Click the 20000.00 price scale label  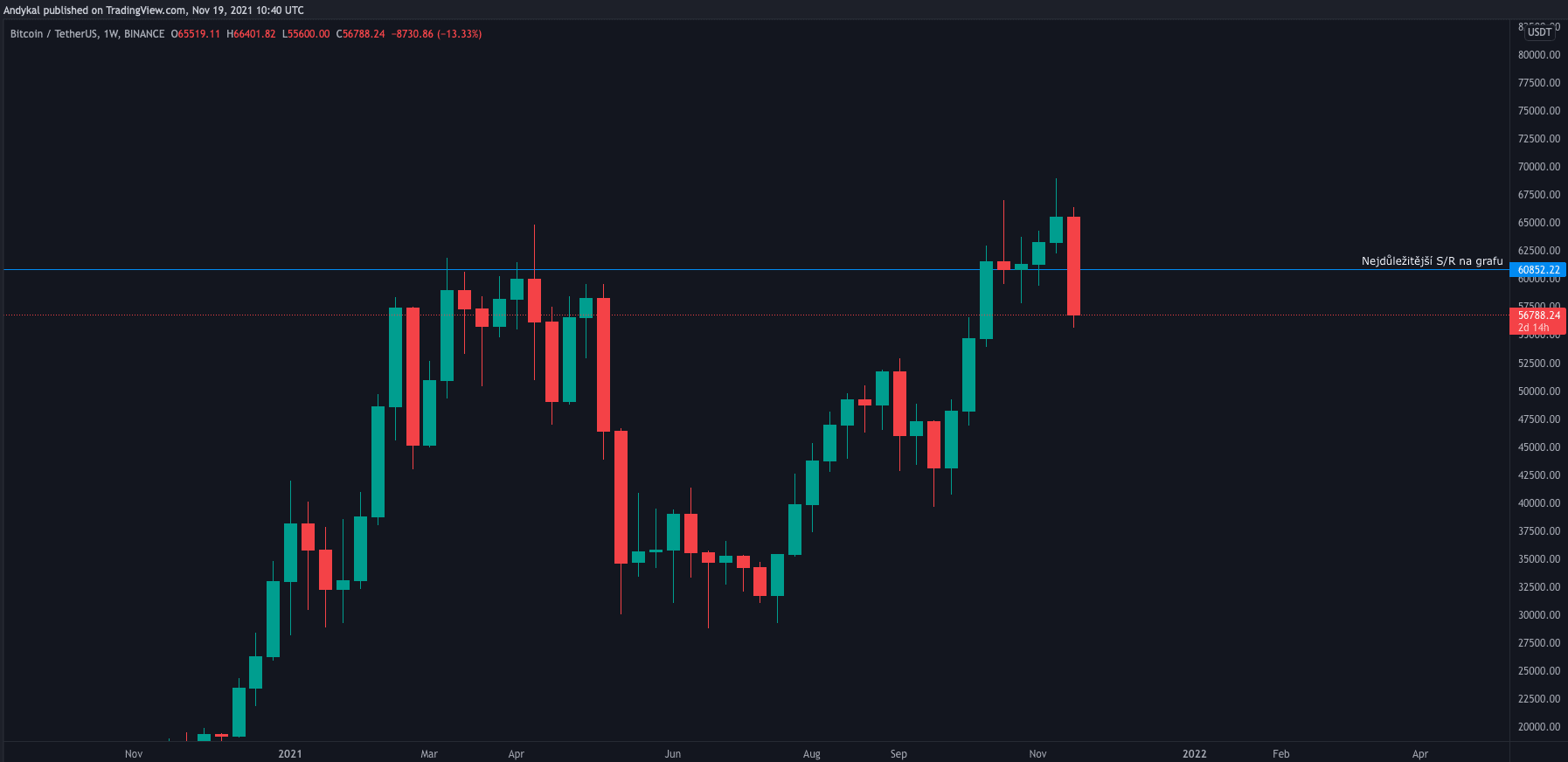click(x=1538, y=727)
